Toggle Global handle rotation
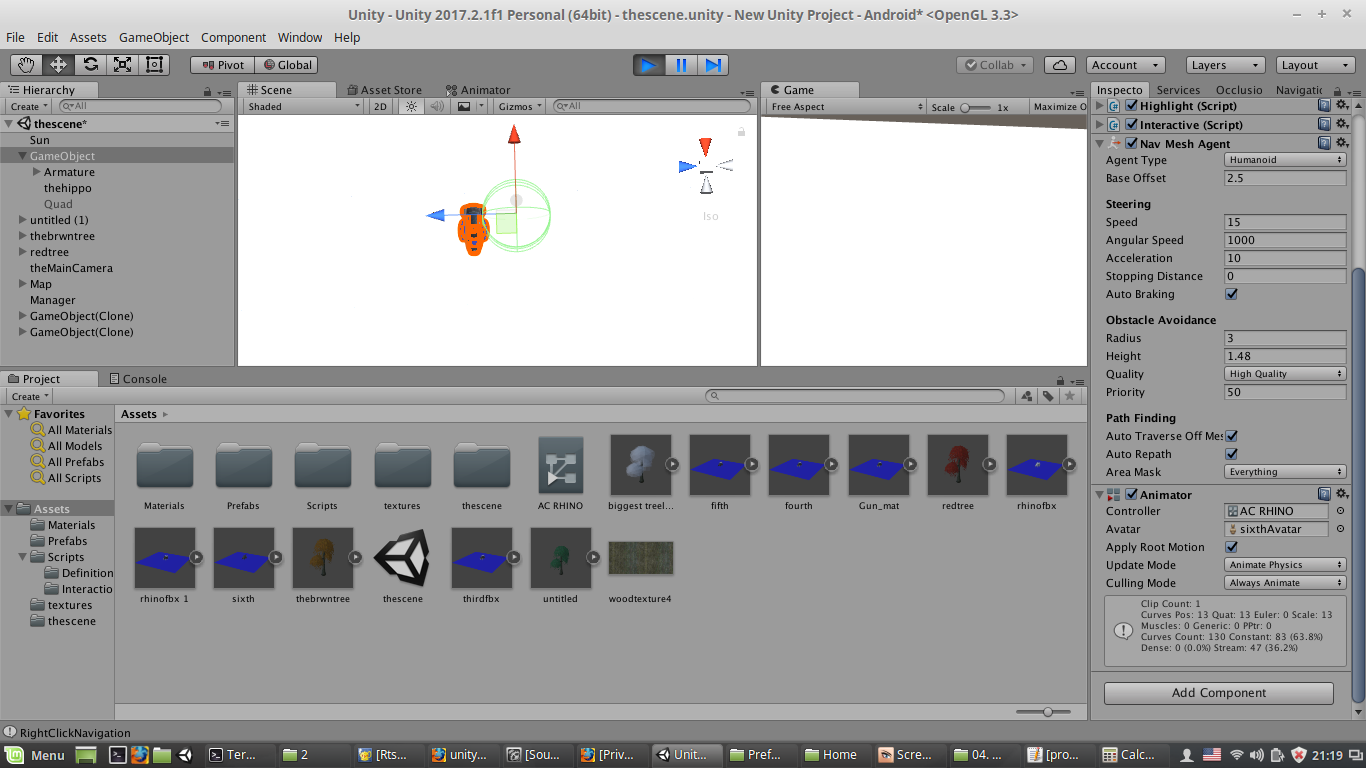 click(x=286, y=65)
